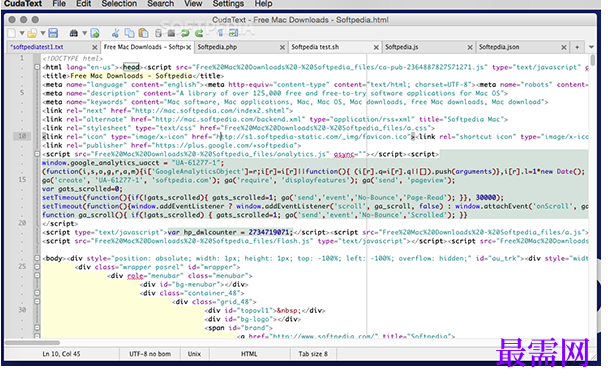Change lexer via HTML status field

249,354
